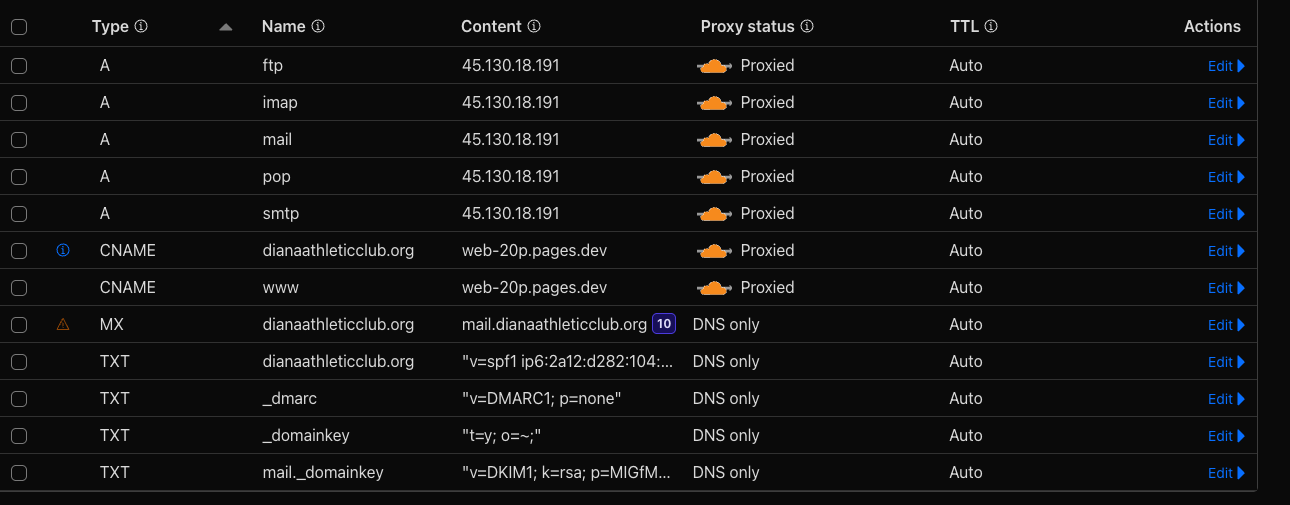1290x505 pixels.
Task: Toggle the select-all checkbox in header
Action: click(x=19, y=28)
